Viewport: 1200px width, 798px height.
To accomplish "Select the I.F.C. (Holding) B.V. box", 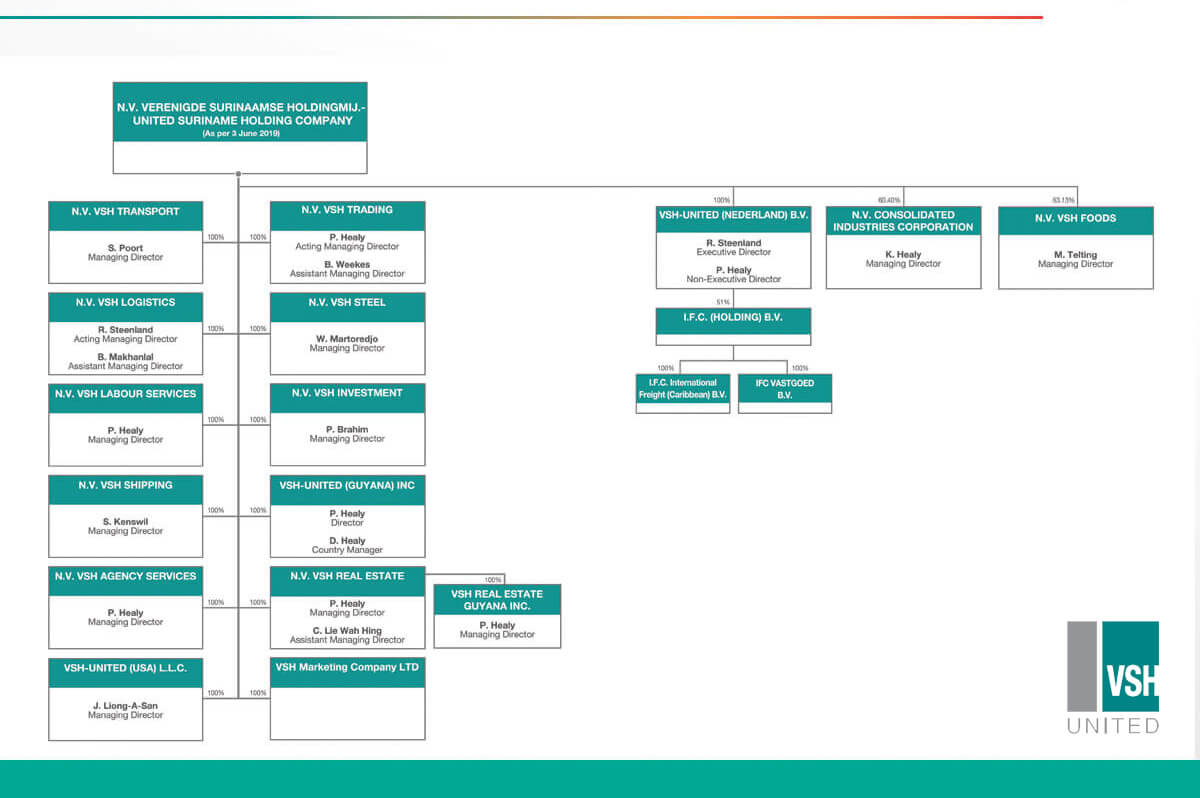I will 733,326.
